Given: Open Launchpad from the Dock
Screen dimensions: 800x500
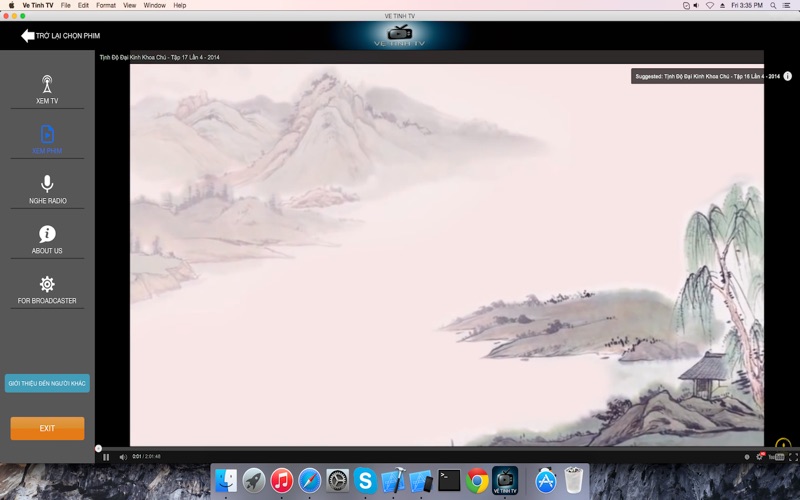Looking at the screenshot, I should pos(254,481).
